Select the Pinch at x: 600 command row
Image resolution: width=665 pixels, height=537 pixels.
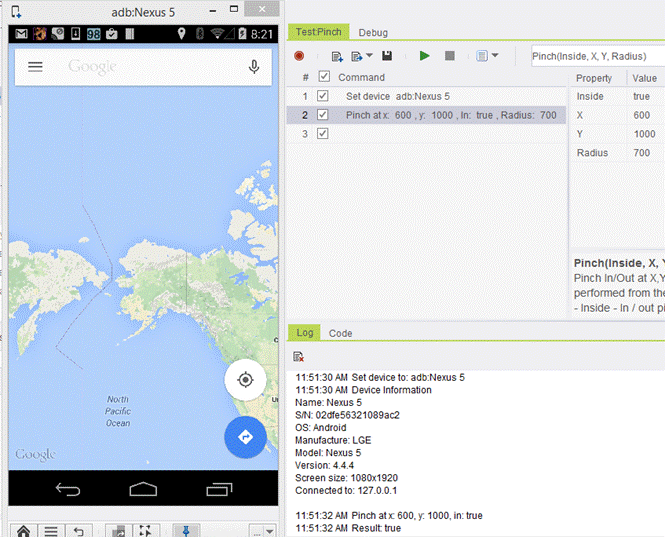coord(450,115)
